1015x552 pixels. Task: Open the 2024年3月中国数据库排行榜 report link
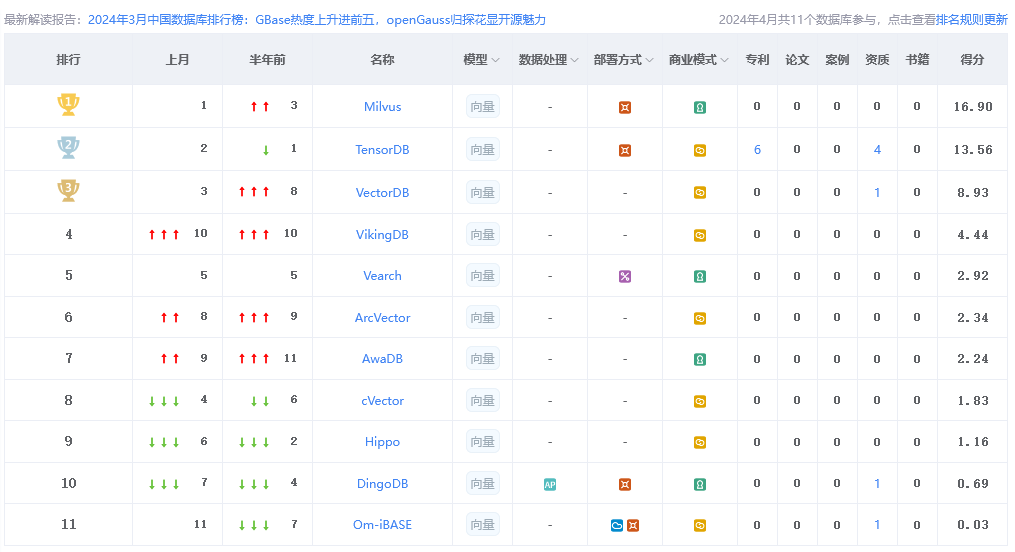pos(317,20)
